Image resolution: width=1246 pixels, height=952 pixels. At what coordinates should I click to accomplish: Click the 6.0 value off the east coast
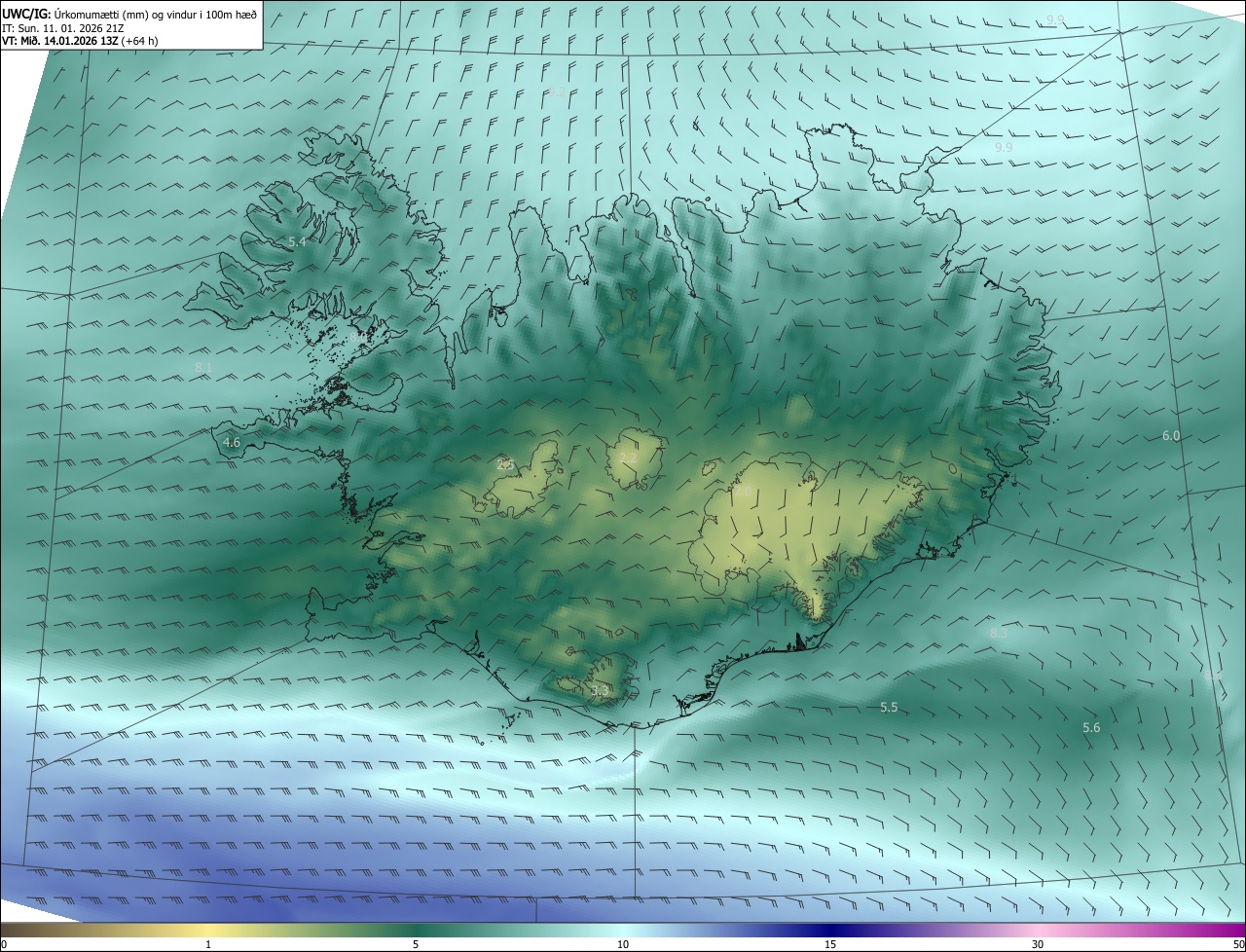tap(1171, 436)
